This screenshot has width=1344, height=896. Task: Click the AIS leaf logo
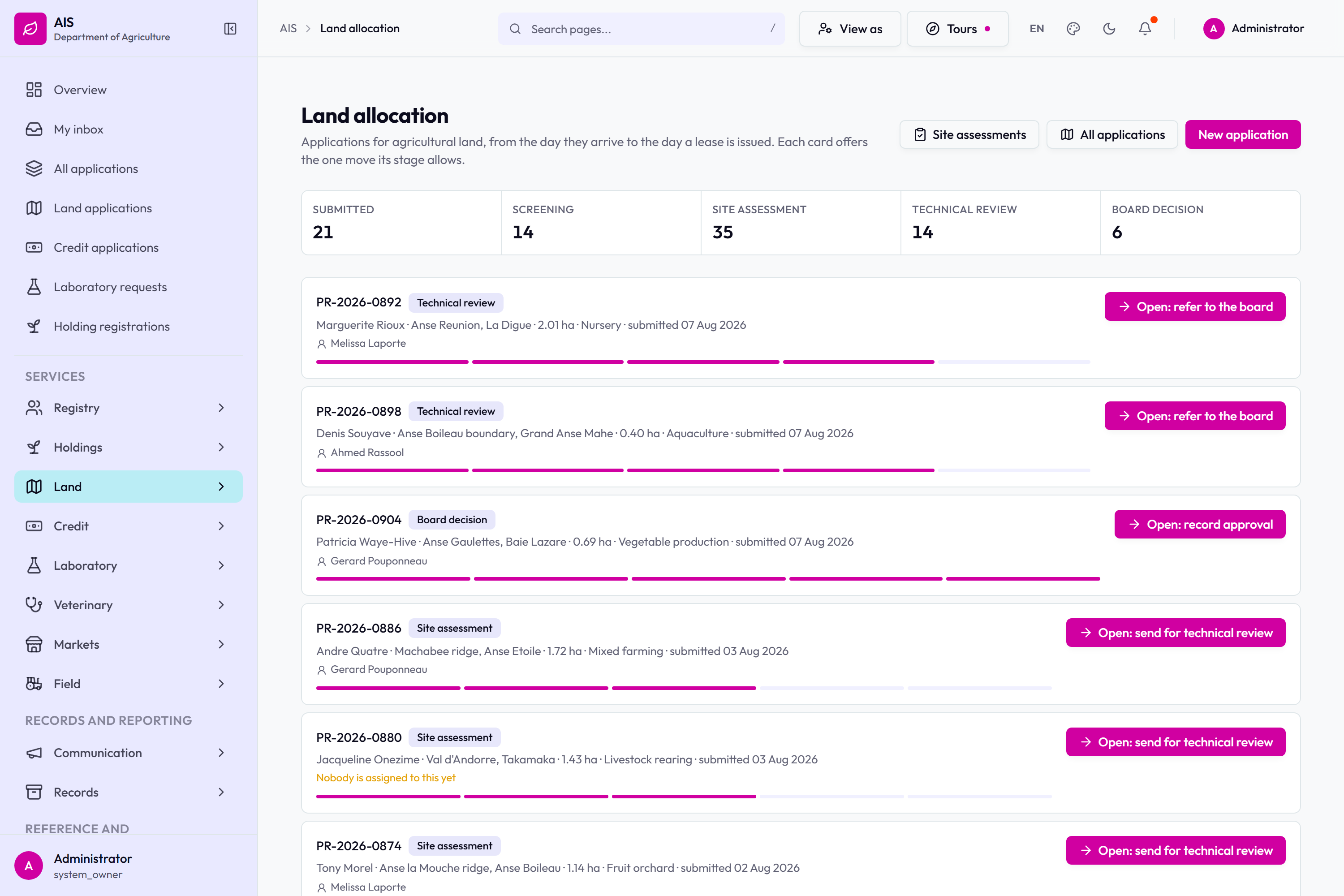click(x=30, y=29)
